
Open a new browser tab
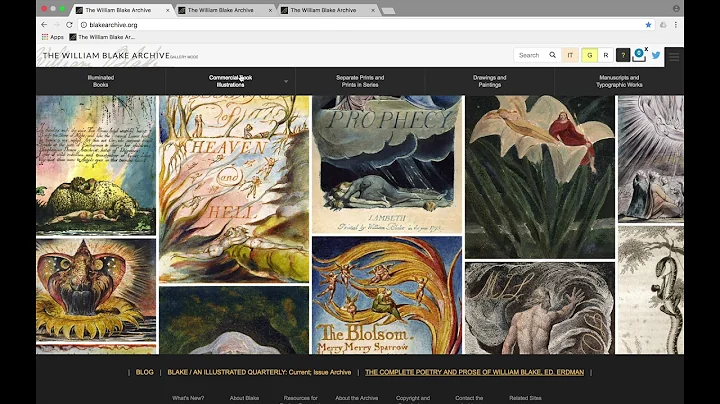(x=388, y=11)
